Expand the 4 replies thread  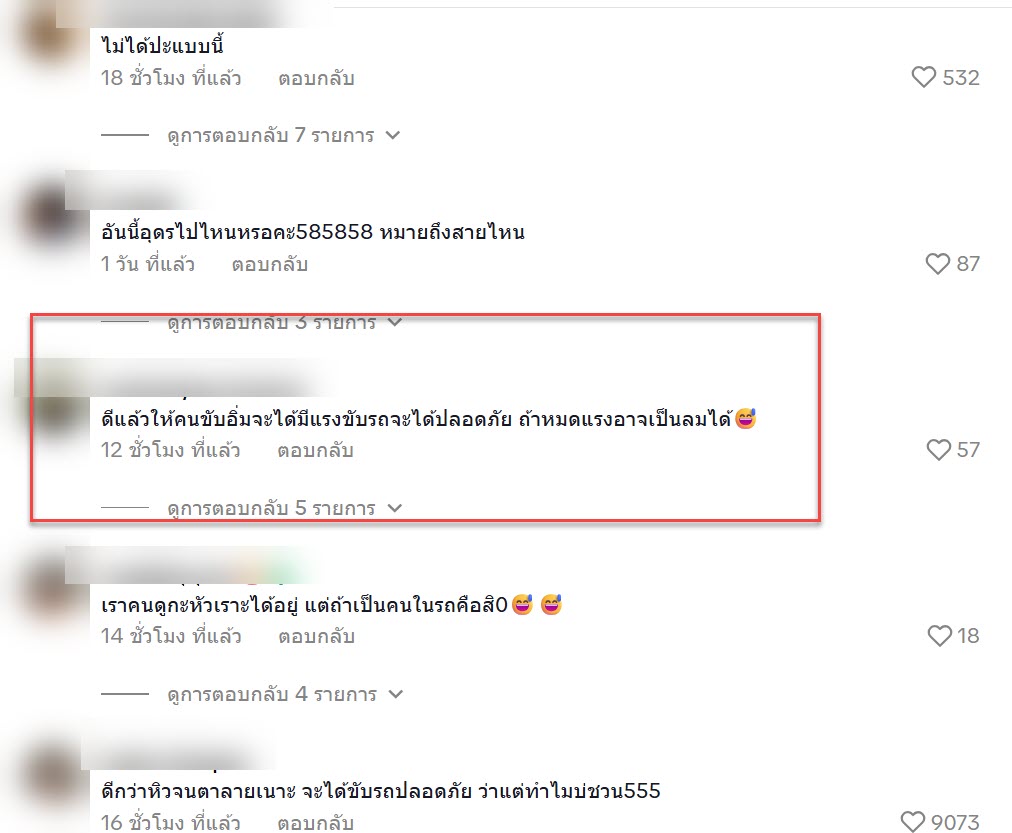[x=285, y=694]
